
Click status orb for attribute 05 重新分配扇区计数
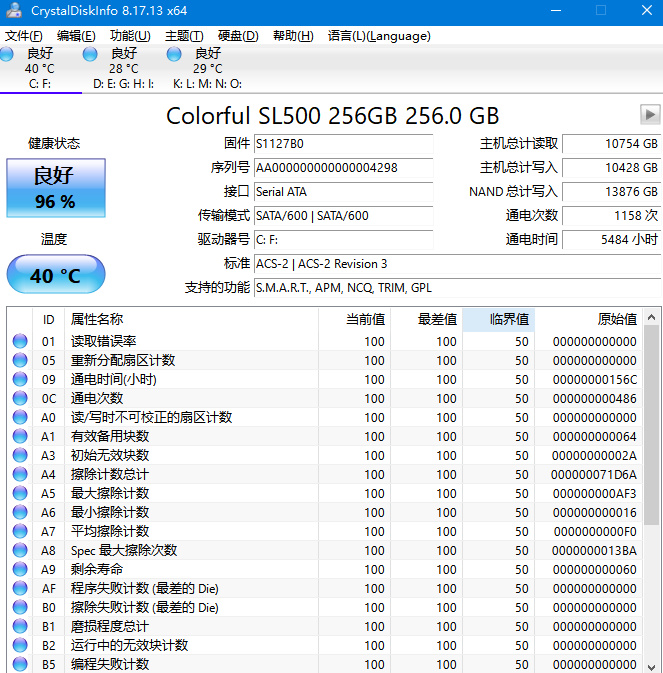point(20,360)
